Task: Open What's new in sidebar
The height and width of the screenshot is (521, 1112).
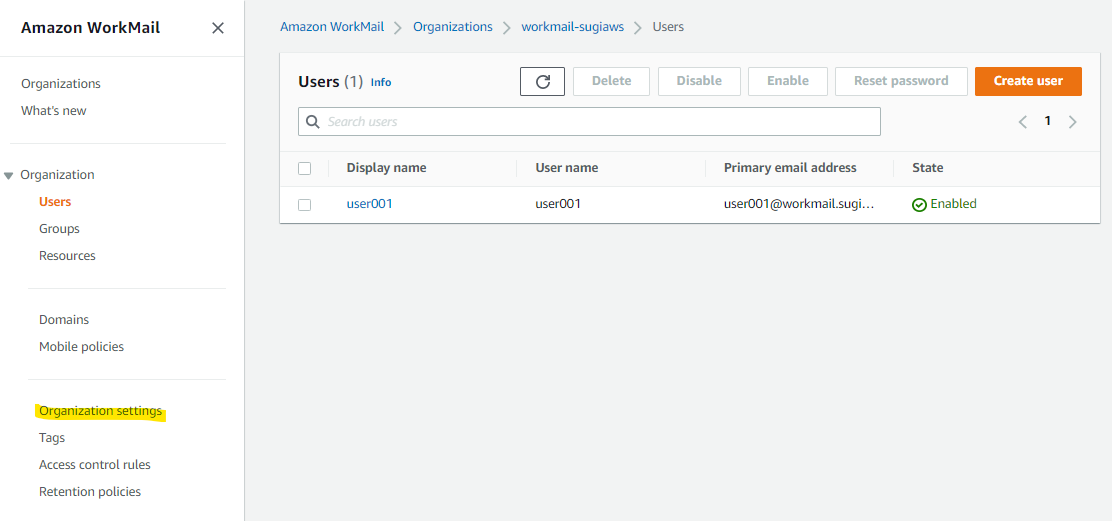Action: (54, 111)
